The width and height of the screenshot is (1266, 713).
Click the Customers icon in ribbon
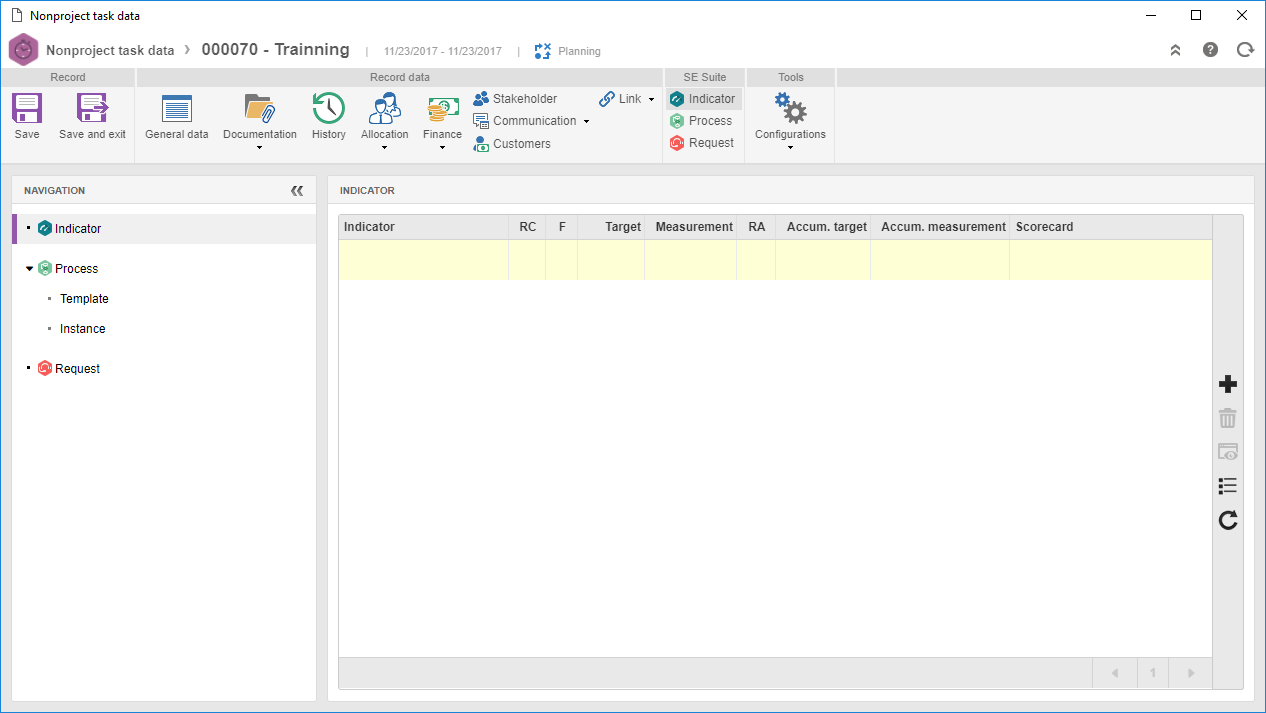[481, 143]
